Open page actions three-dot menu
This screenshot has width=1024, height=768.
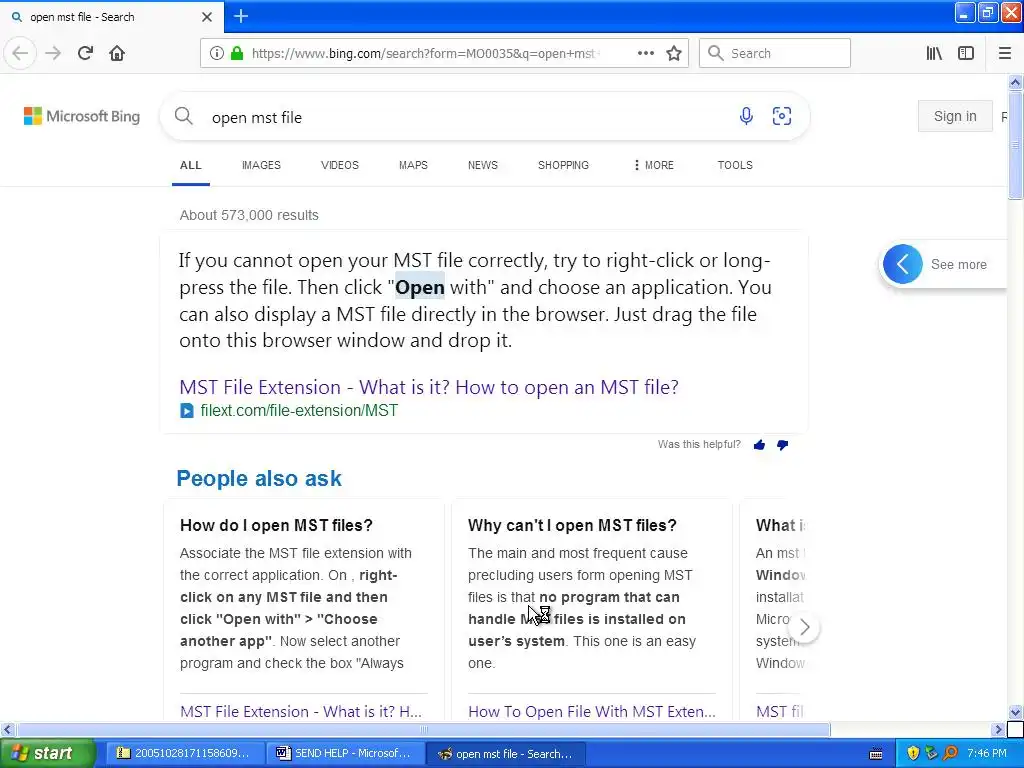point(646,53)
